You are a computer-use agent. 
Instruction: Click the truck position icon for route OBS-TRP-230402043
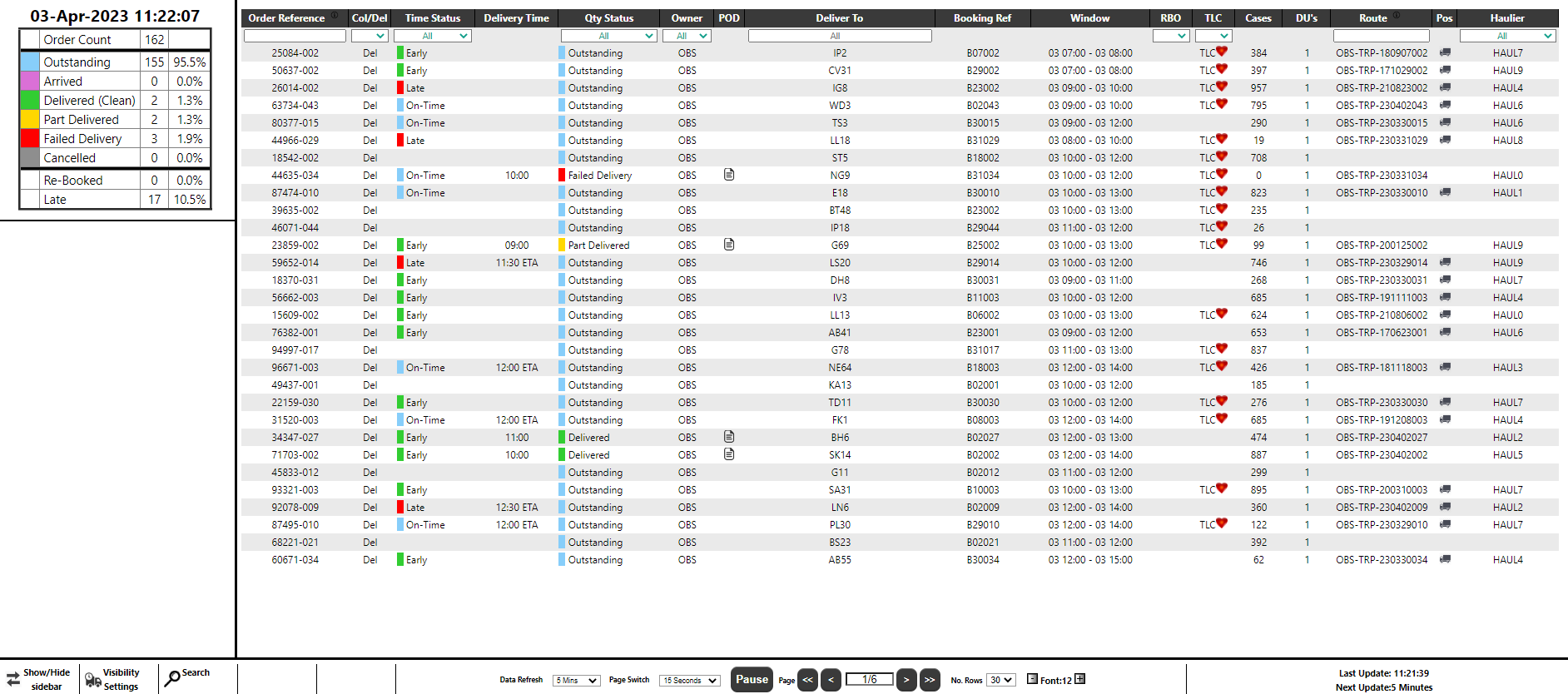point(1445,105)
